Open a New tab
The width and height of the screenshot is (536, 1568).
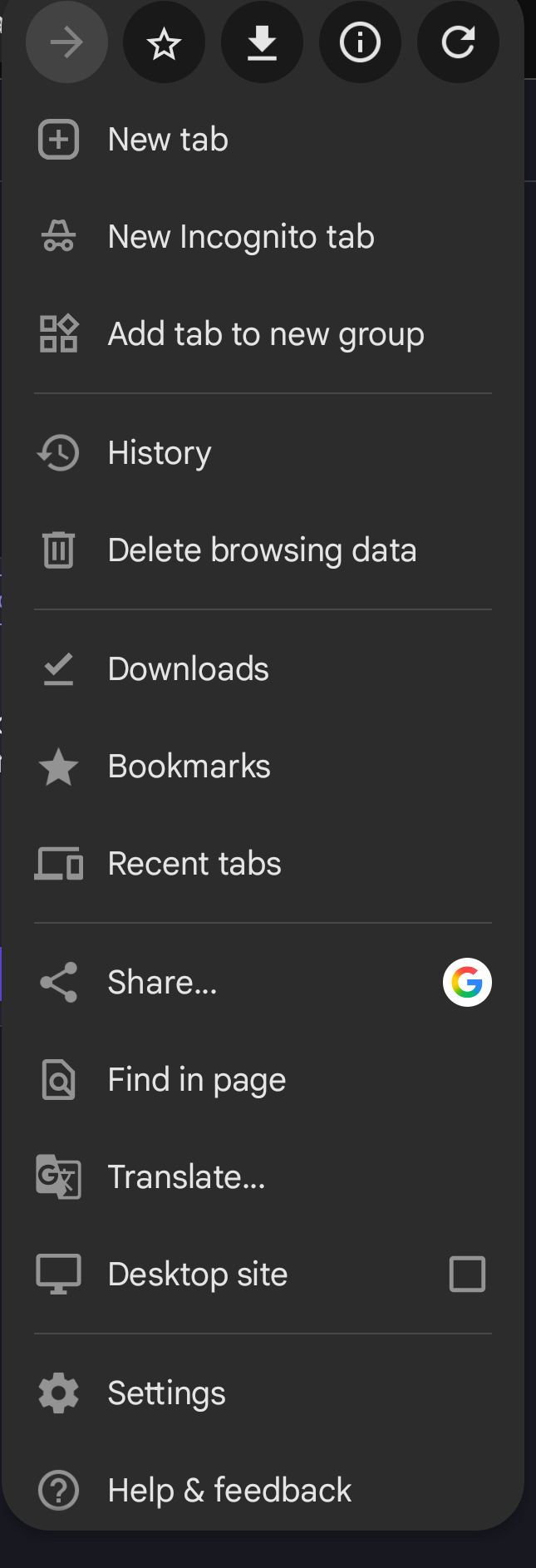coord(168,140)
